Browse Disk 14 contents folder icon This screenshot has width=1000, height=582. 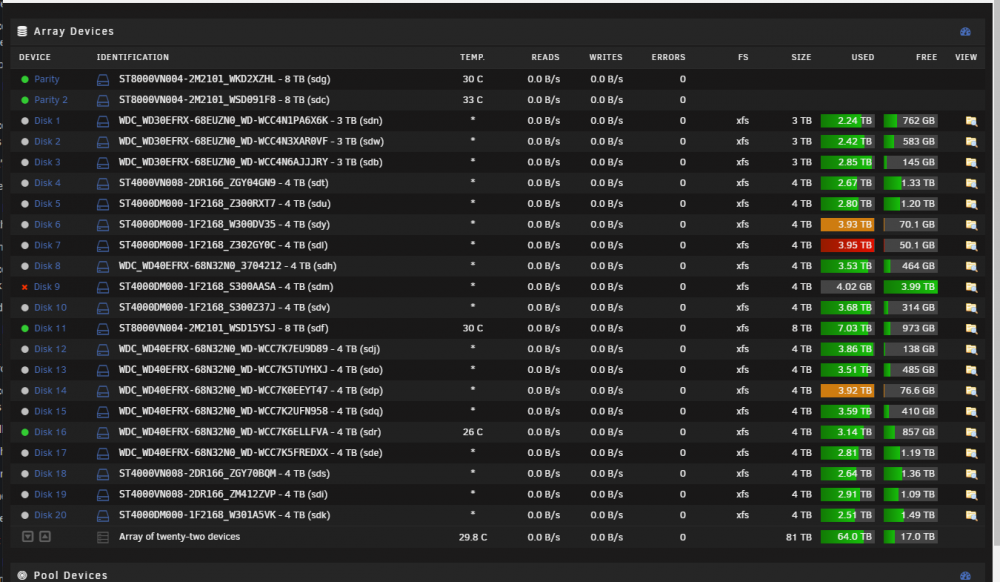(x=971, y=391)
